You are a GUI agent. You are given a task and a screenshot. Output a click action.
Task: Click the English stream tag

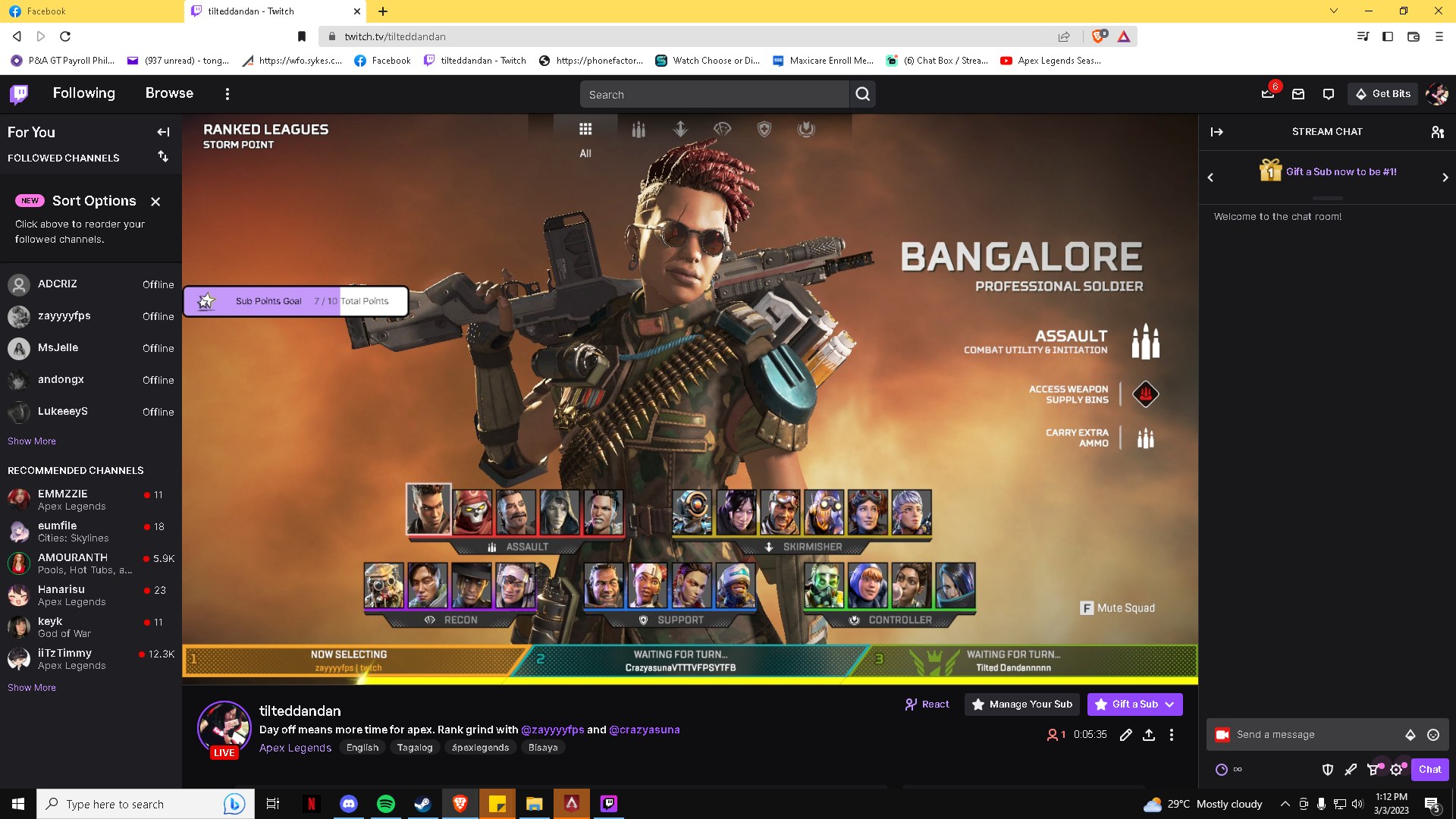pyautogui.click(x=362, y=748)
